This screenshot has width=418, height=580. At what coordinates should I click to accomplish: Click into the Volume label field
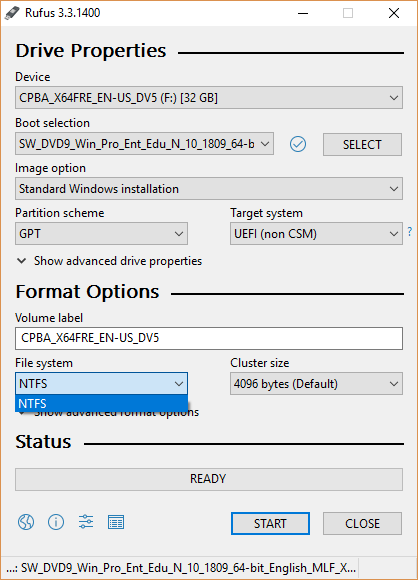(x=209, y=338)
